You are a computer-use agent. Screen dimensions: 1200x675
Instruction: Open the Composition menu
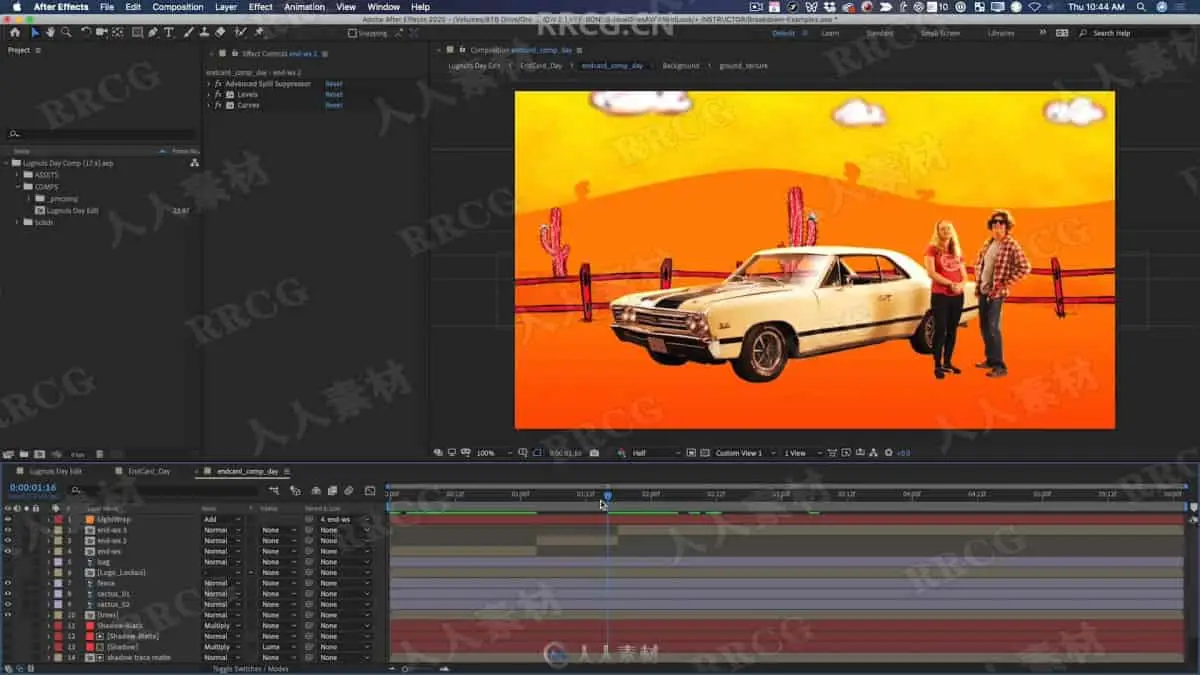(178, 7)
